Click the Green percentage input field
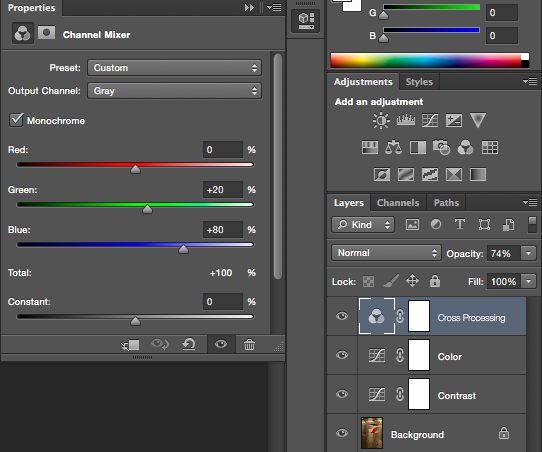Screen dimensions: 542x452 [x=223, y=190]
